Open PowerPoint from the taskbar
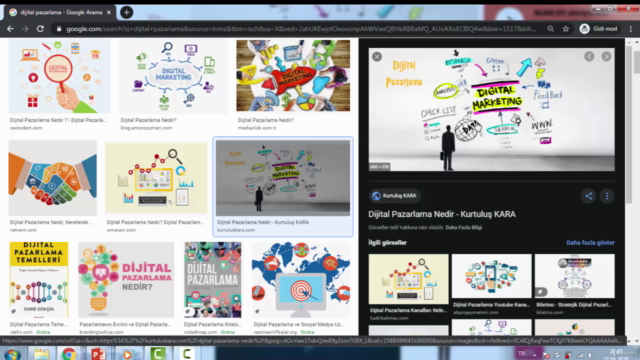The height and width of the screenshot is (360, 640). [x=98, y=354]
